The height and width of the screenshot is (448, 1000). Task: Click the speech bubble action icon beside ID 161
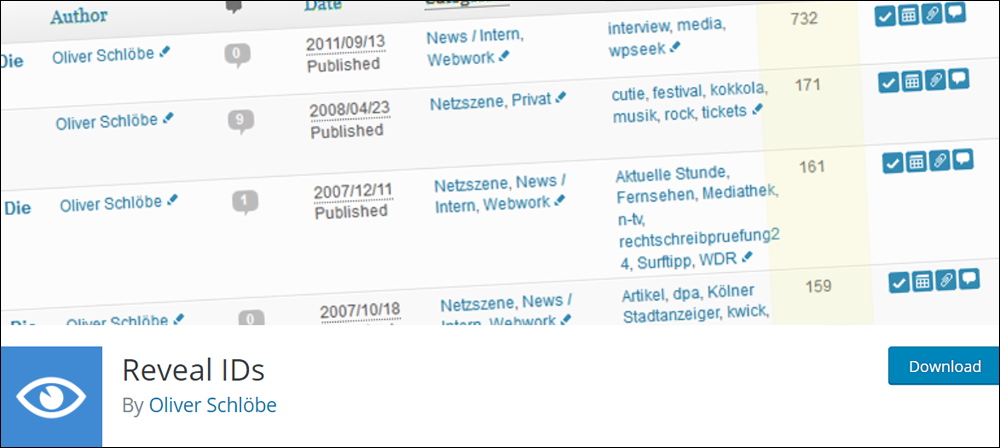tap(964, 160)
